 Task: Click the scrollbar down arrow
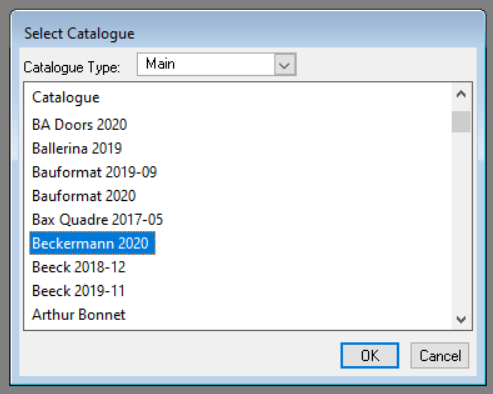(461, 320)
